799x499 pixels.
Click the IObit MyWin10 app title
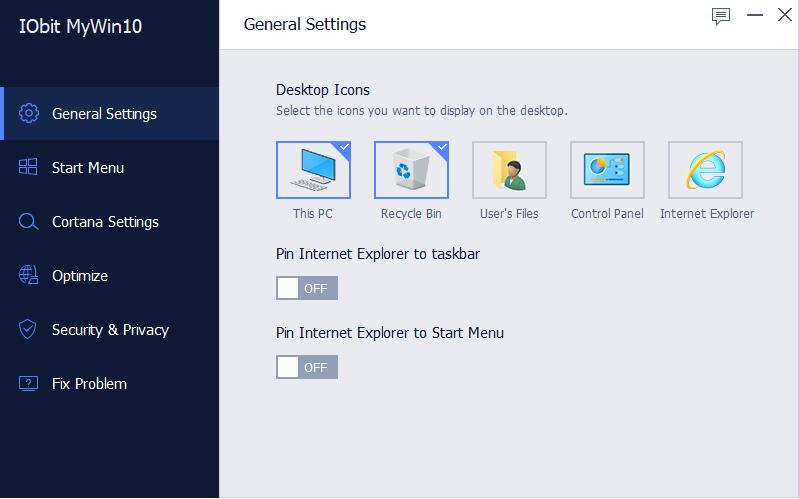(80, 26)
